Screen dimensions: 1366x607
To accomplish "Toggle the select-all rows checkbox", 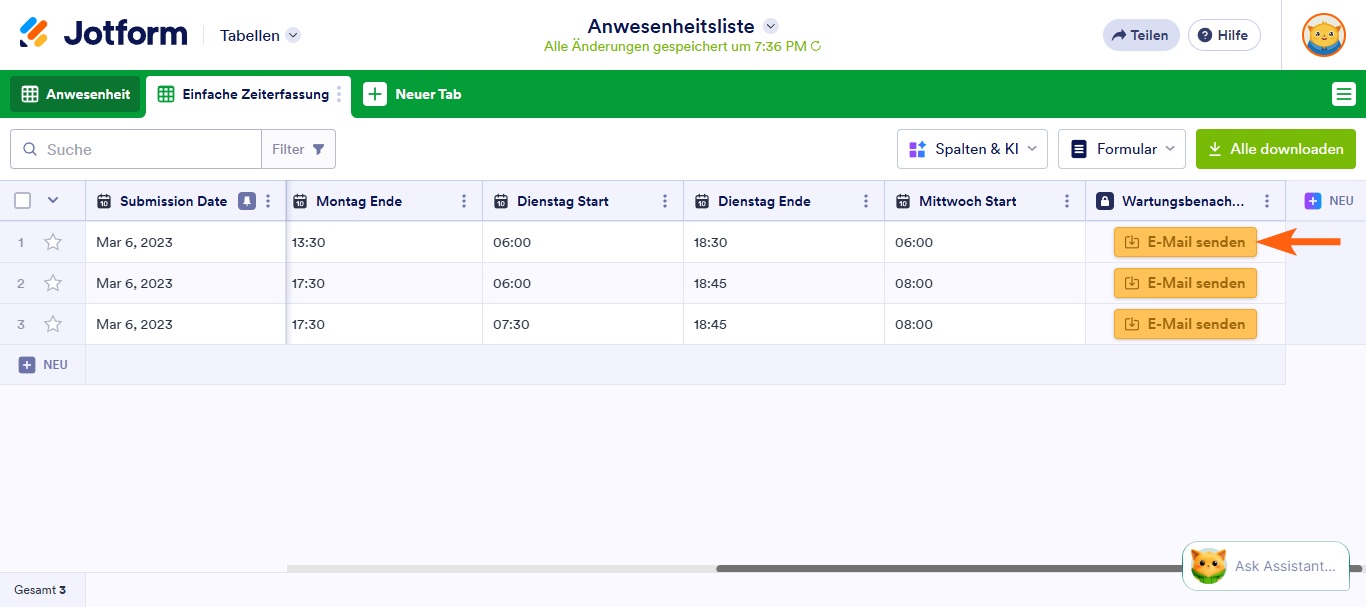I will point(23,201).
